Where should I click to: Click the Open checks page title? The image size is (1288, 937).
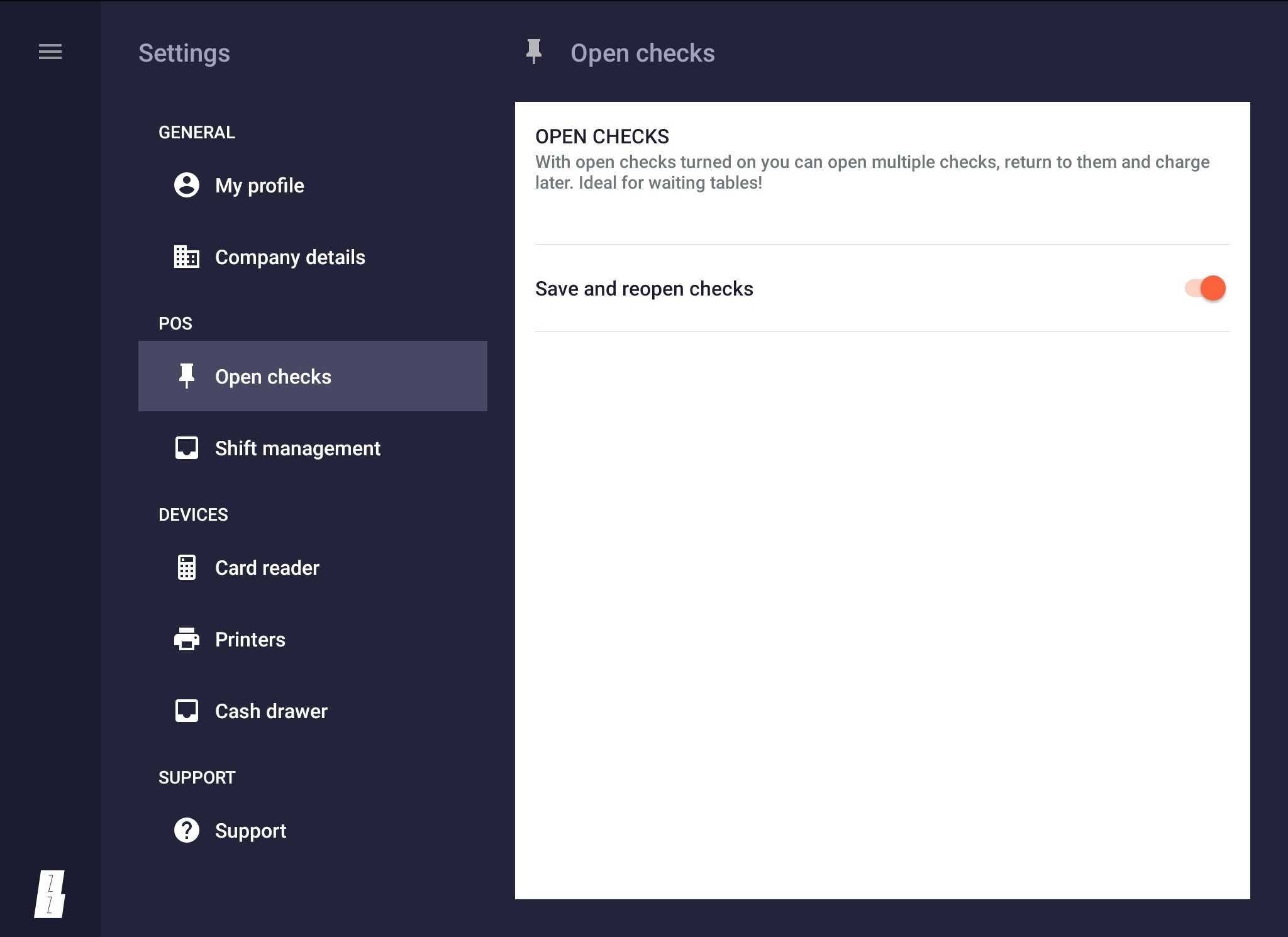pos(642,53)
